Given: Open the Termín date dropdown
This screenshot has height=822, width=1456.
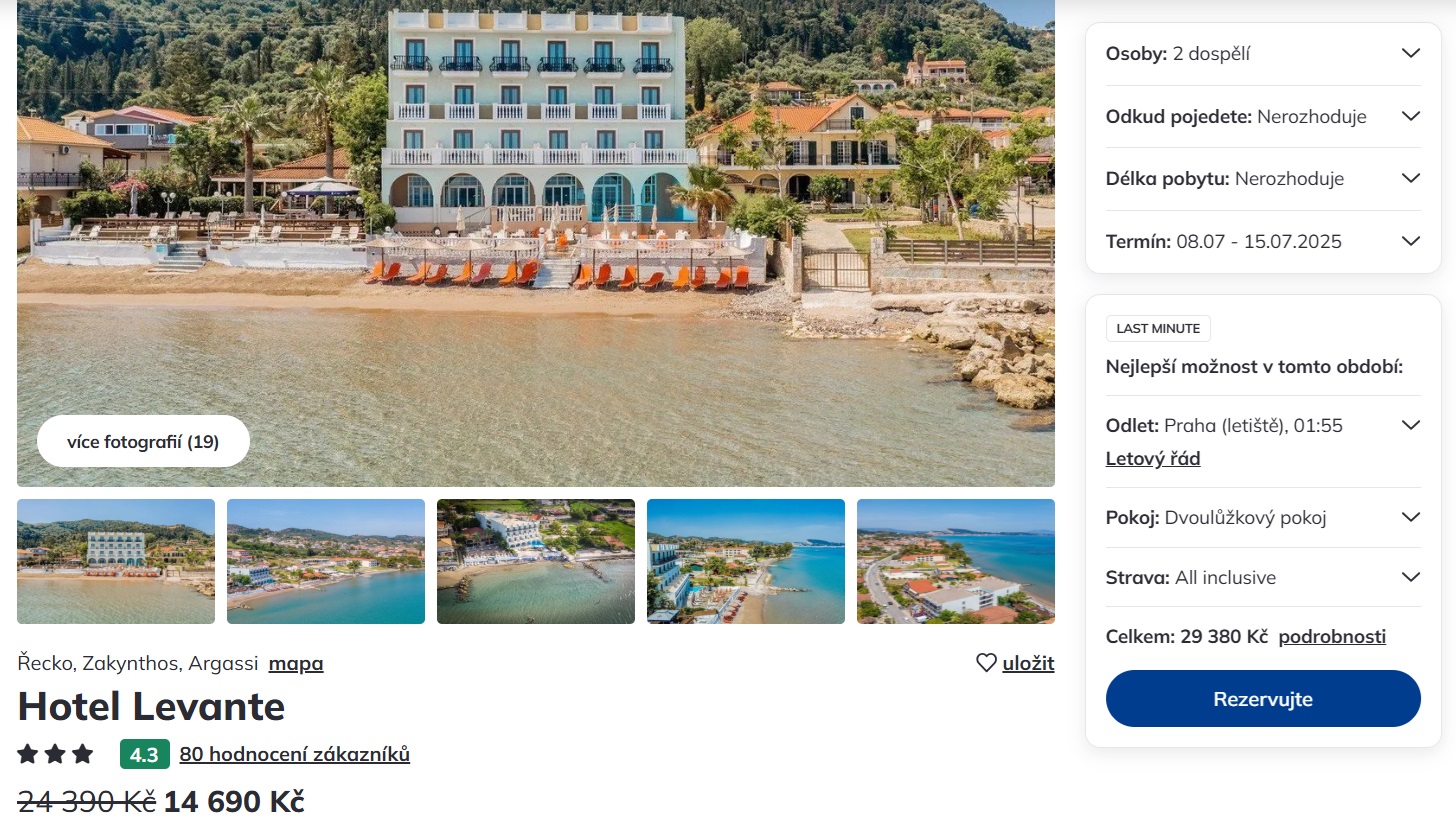Looking at the screenshot, I should (x=1410, y=241).
